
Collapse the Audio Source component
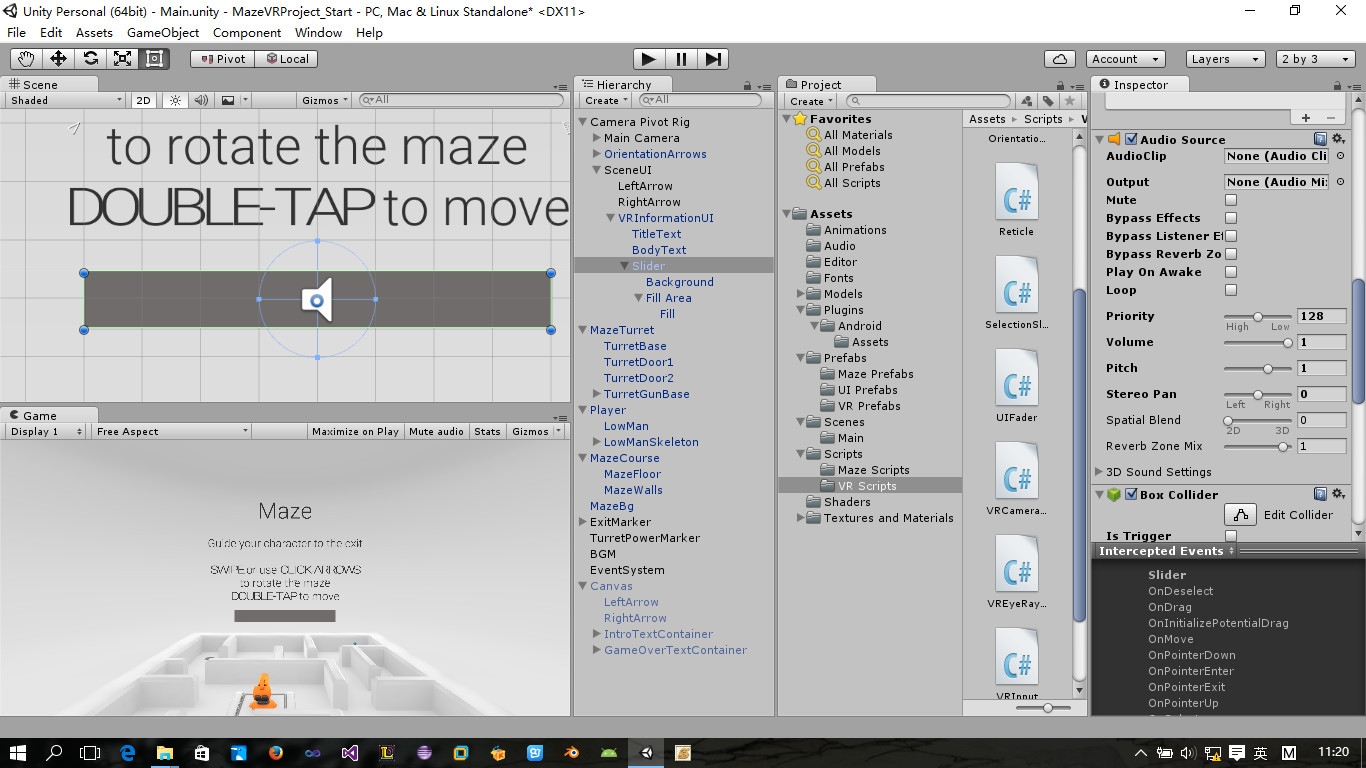[x=1099, y=140]
